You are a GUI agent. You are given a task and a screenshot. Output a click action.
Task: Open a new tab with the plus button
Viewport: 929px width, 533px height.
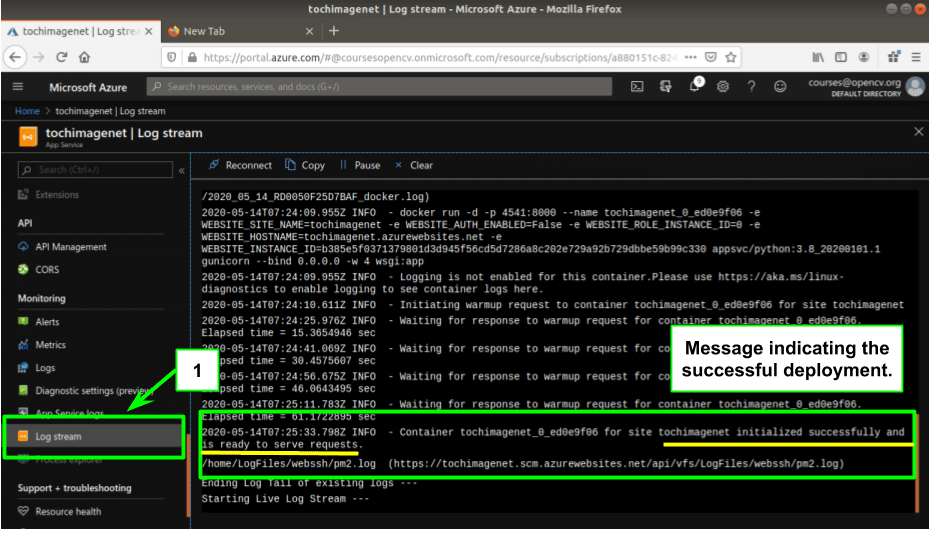334,31
